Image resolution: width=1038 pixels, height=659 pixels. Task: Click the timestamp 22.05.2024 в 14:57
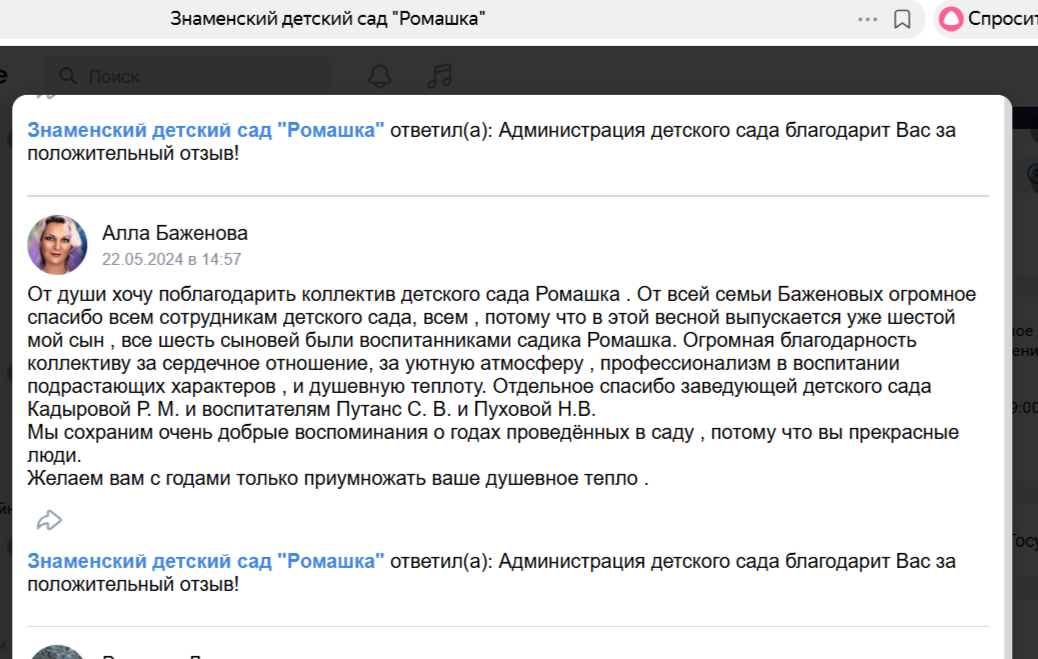coord(171,259)
